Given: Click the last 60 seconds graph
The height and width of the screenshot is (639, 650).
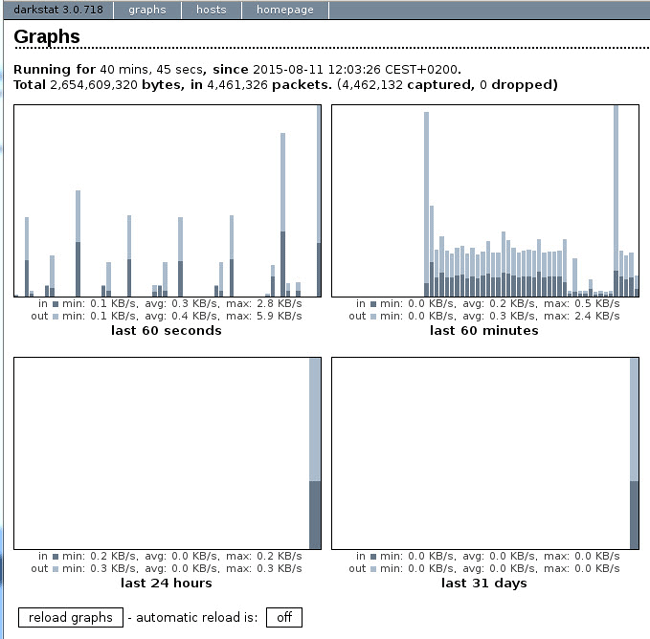Looking at the screenshot, I should 167,200.
